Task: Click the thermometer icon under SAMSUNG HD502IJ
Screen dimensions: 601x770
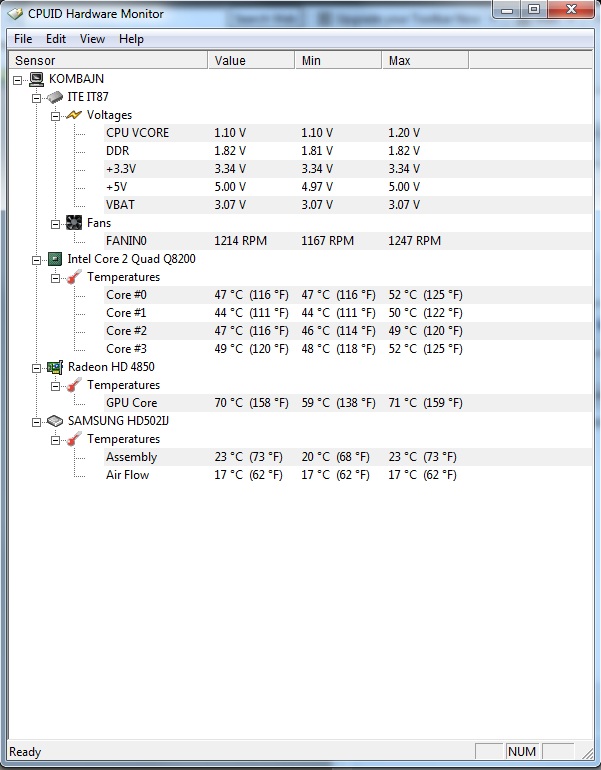Action: coord(74,439)
